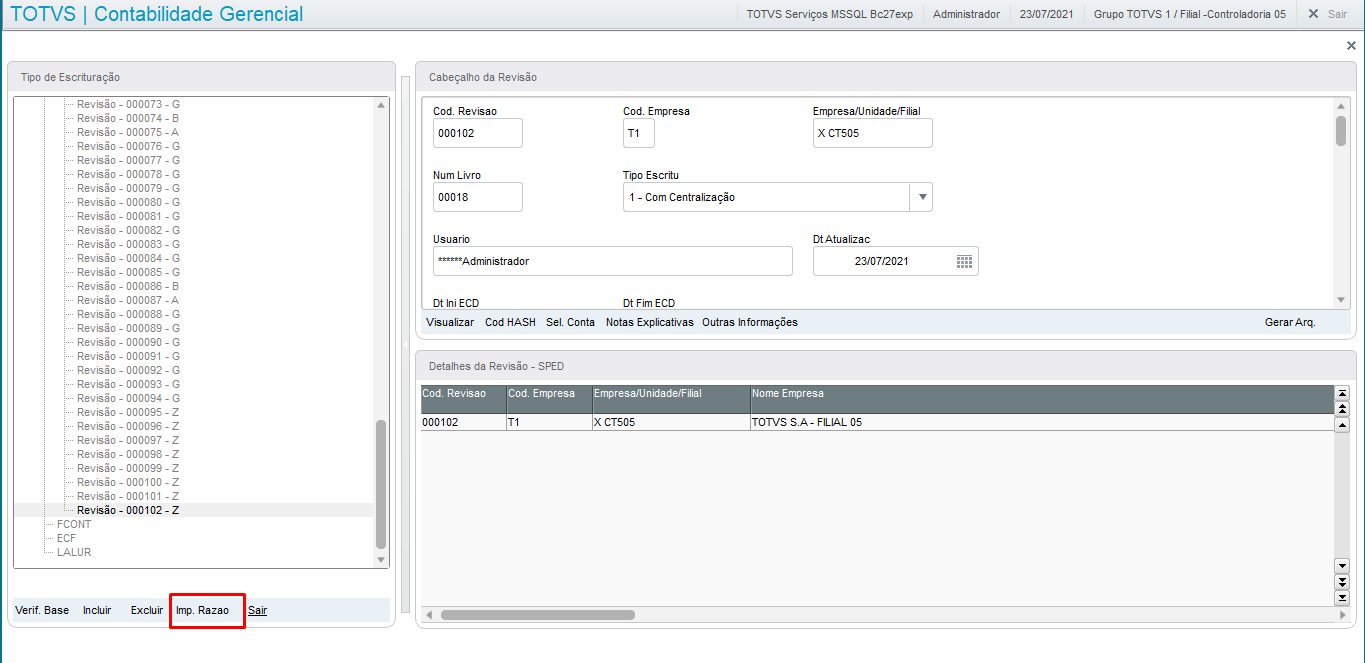Click TOTVS Serviços MSSQL Bc27exp label
Viewport: 1365px width, 663px height.
[829, 14]
